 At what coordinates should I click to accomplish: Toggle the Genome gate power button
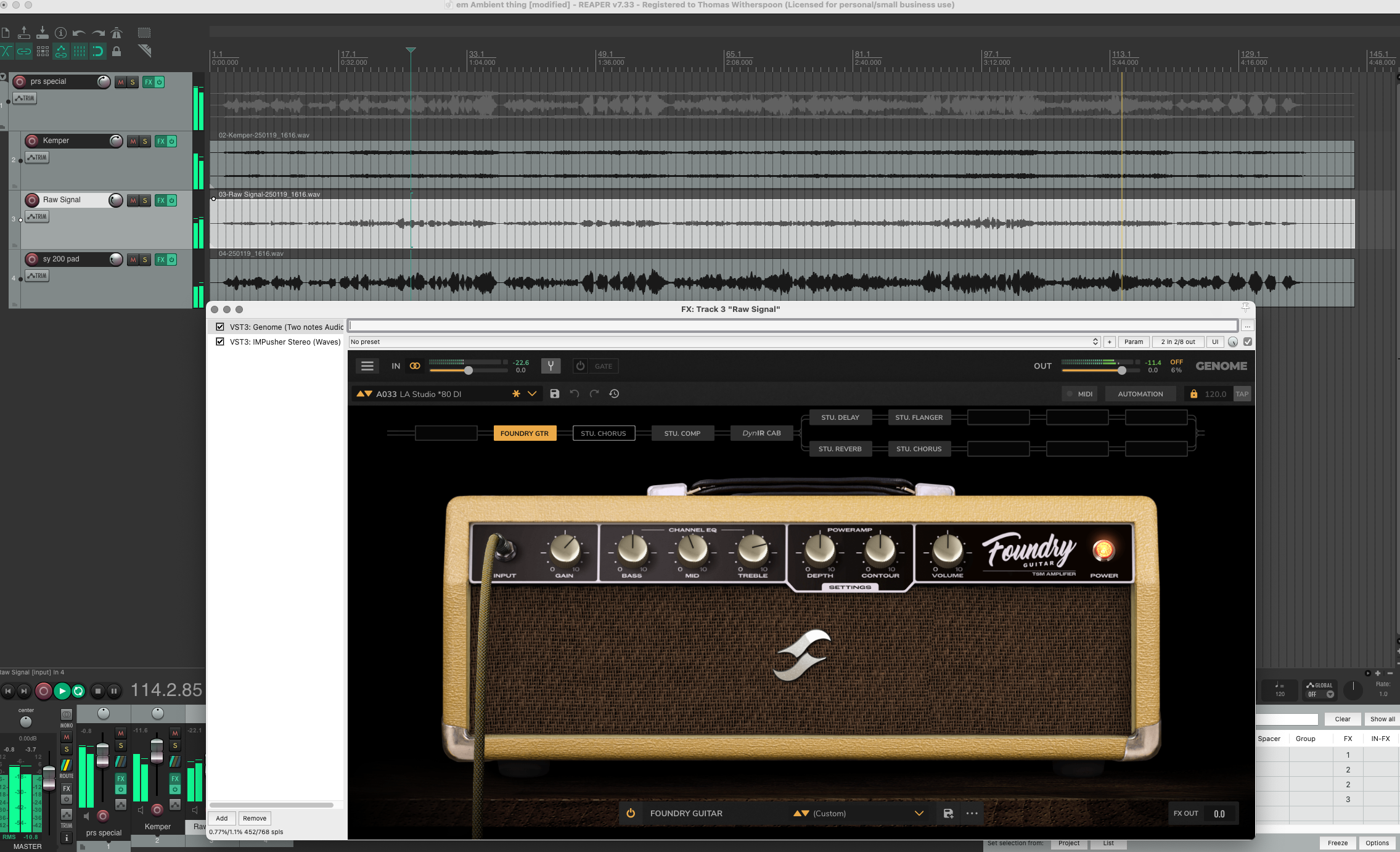click(580, 366)
